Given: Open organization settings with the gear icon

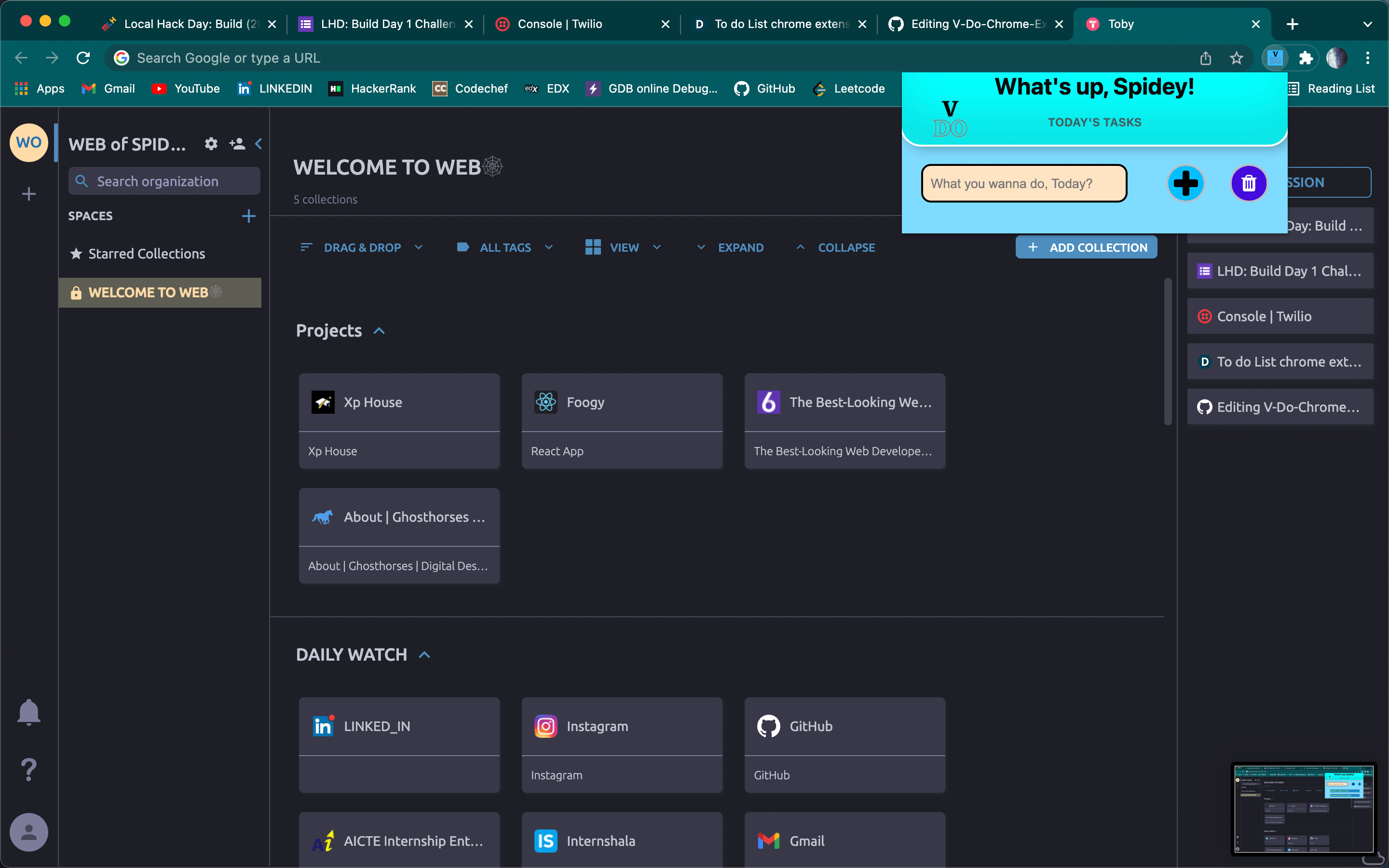Looking at the screenshot, I should pyautogui.click(x=211, y=144).
